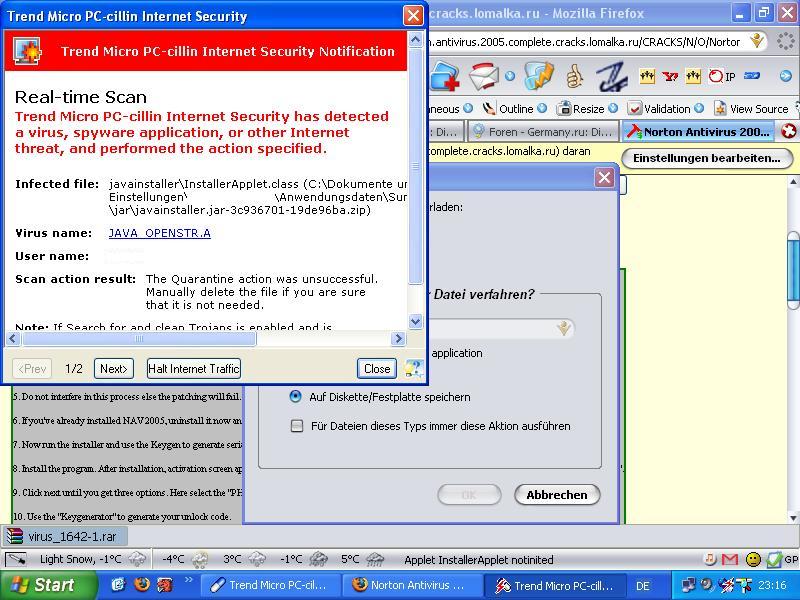Click the blue windows with red plus toolbar icon
Image resolution: width=800 pixels, height=600 pixels.
click(x=444, y=77)
